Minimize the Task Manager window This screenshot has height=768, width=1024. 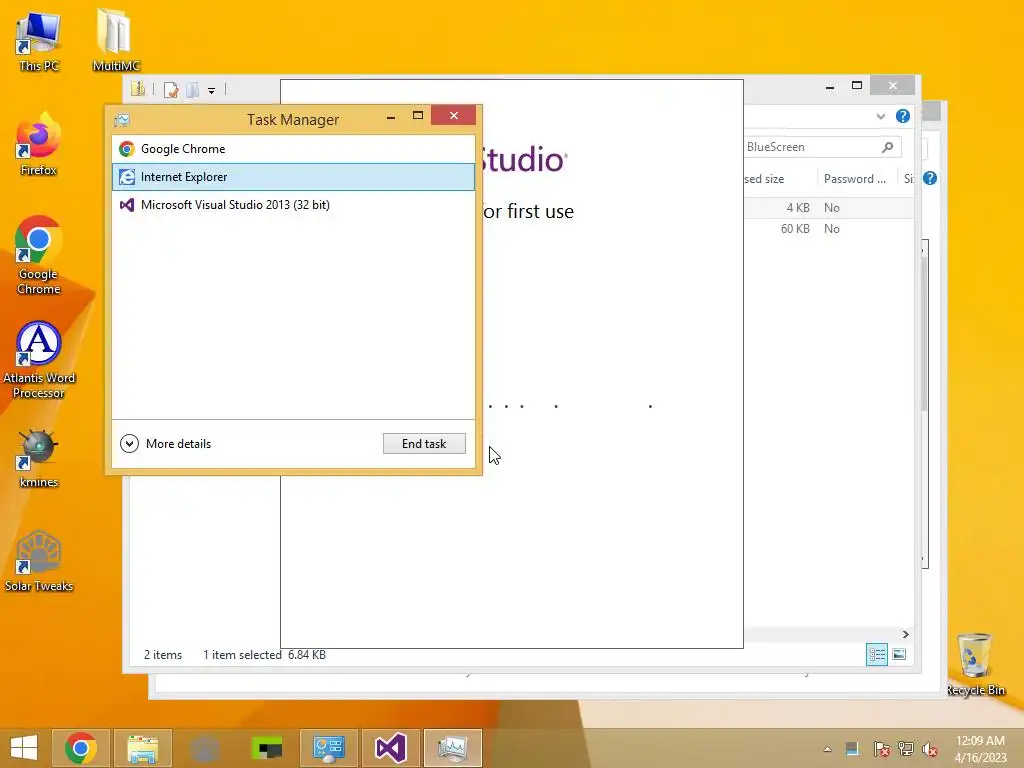pos(391,117)
